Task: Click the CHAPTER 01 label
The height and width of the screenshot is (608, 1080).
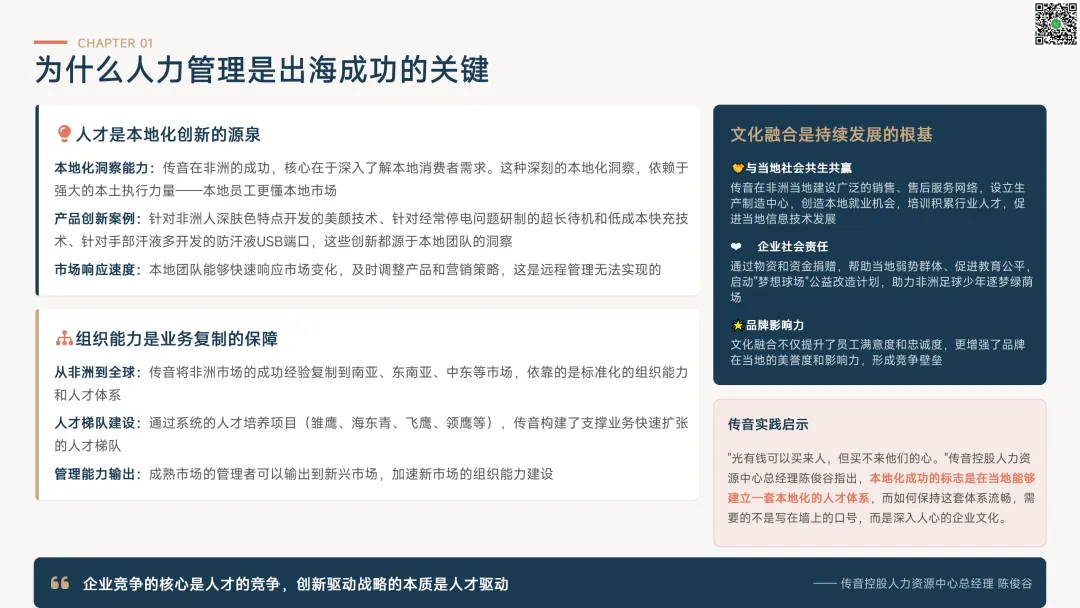Action: (x=115, y=43)
